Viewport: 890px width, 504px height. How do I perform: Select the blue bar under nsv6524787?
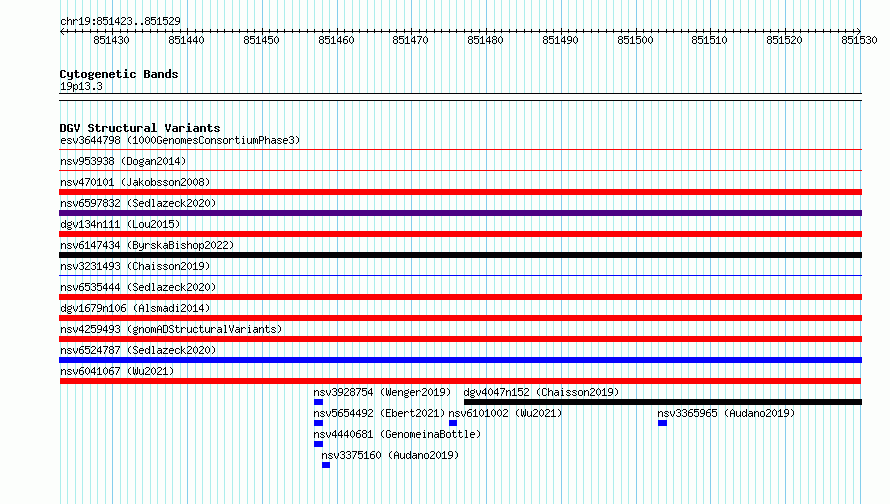(460, 360)
